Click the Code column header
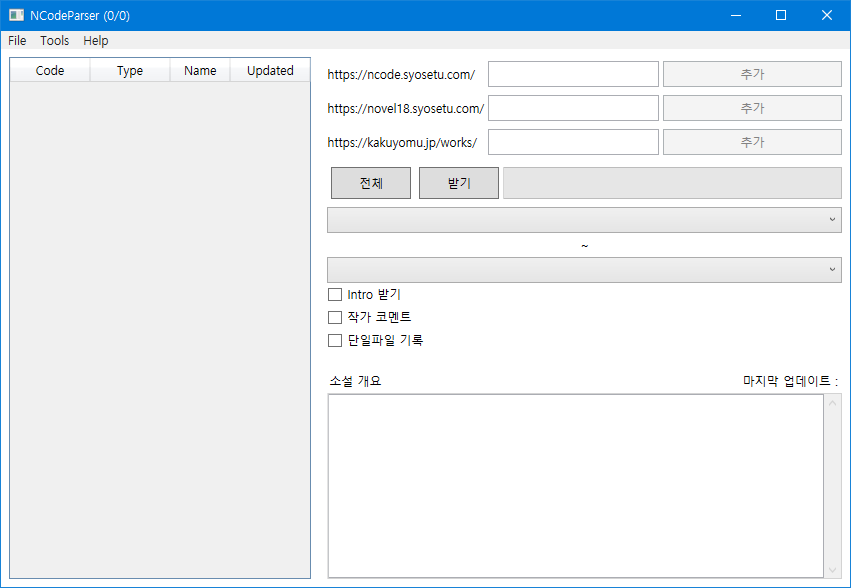The height and width of the screenshot is (588, 851). click(x=50, y=71)
